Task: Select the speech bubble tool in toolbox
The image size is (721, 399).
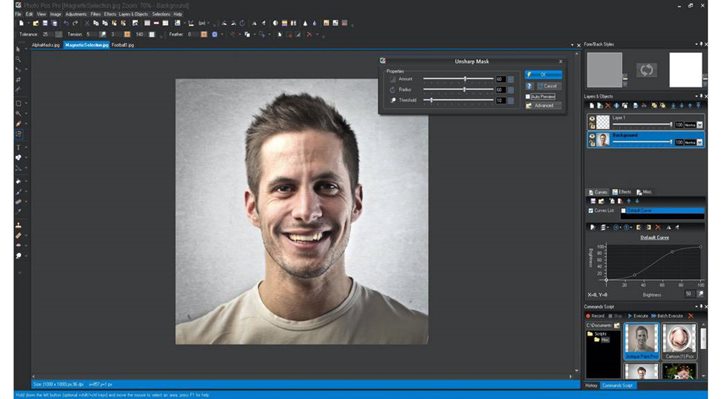Action: [18, 256]
